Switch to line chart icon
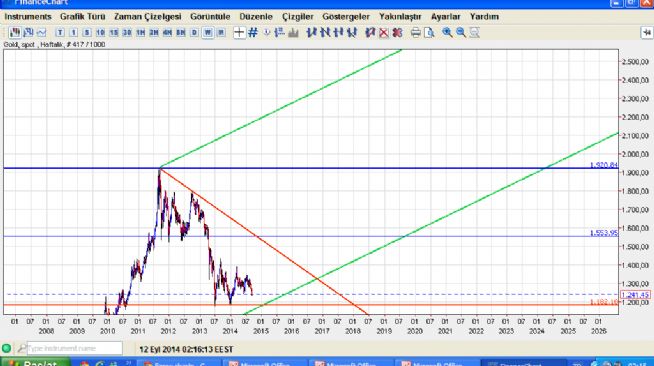This screenshot has width=654, height=366. pyautogui.click(x=41, y=33)
